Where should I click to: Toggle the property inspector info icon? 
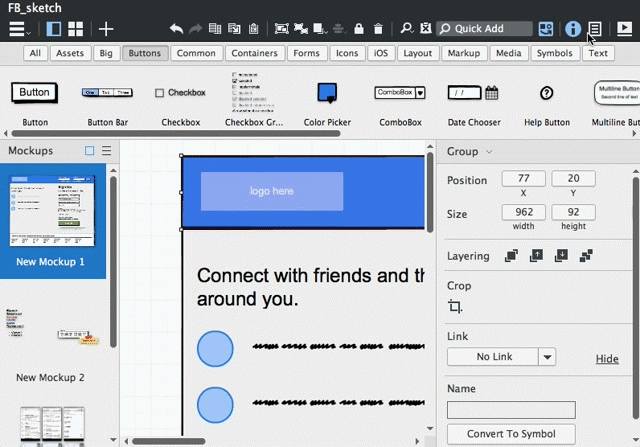pyautogui.click(x=573, y=29)
